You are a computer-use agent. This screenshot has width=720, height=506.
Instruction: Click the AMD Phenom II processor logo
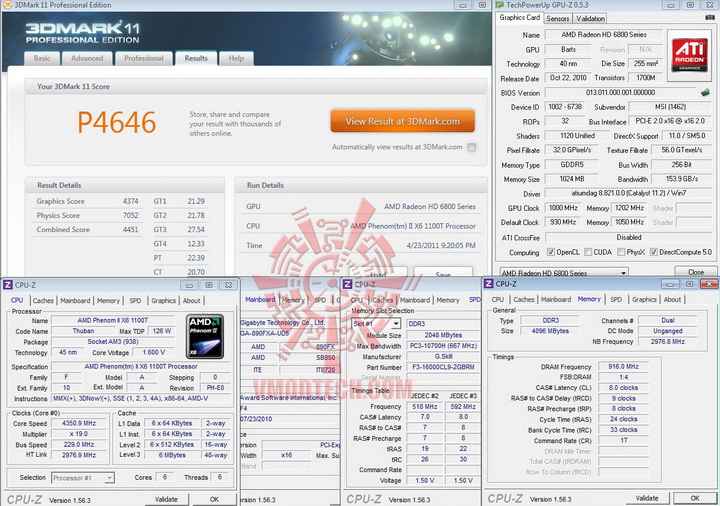click(206, 337)
